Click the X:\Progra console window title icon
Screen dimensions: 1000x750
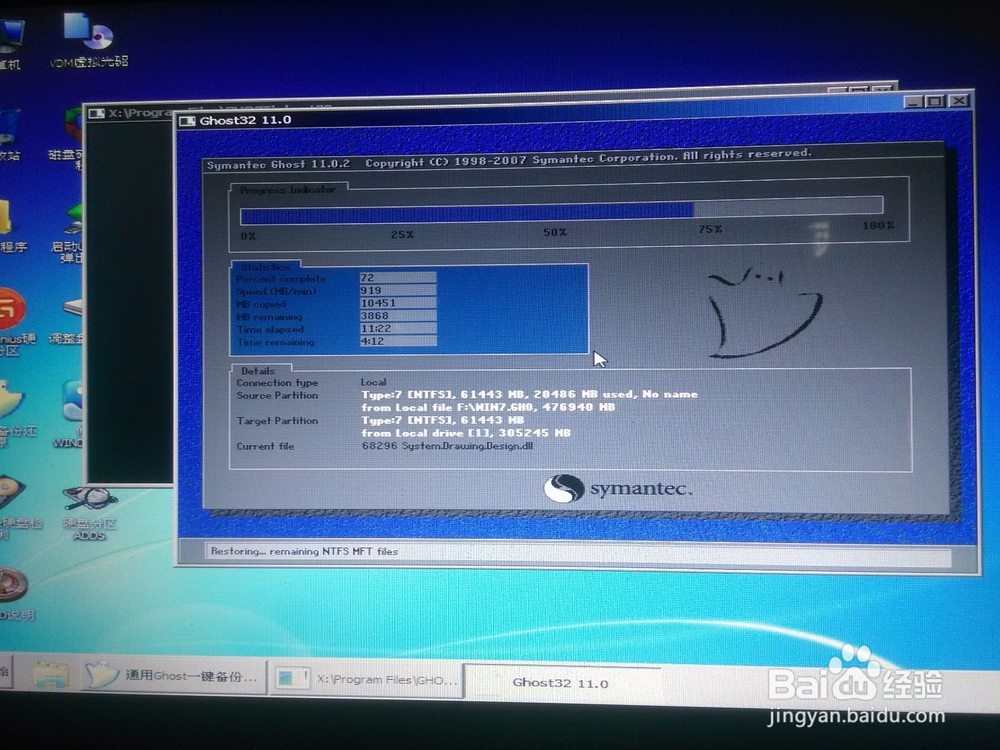[x=96, y=114]
